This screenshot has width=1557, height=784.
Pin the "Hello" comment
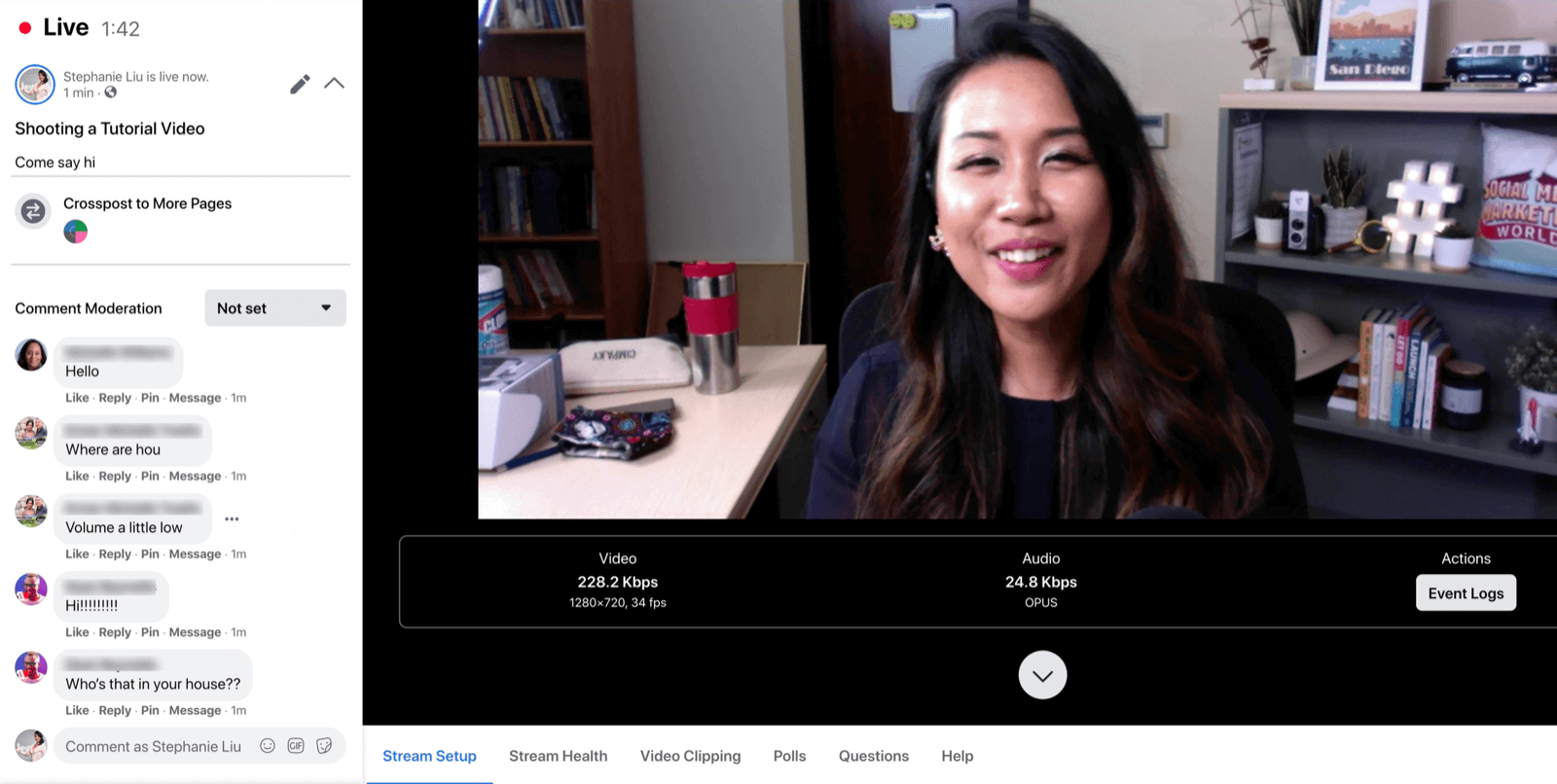point(150,398)
